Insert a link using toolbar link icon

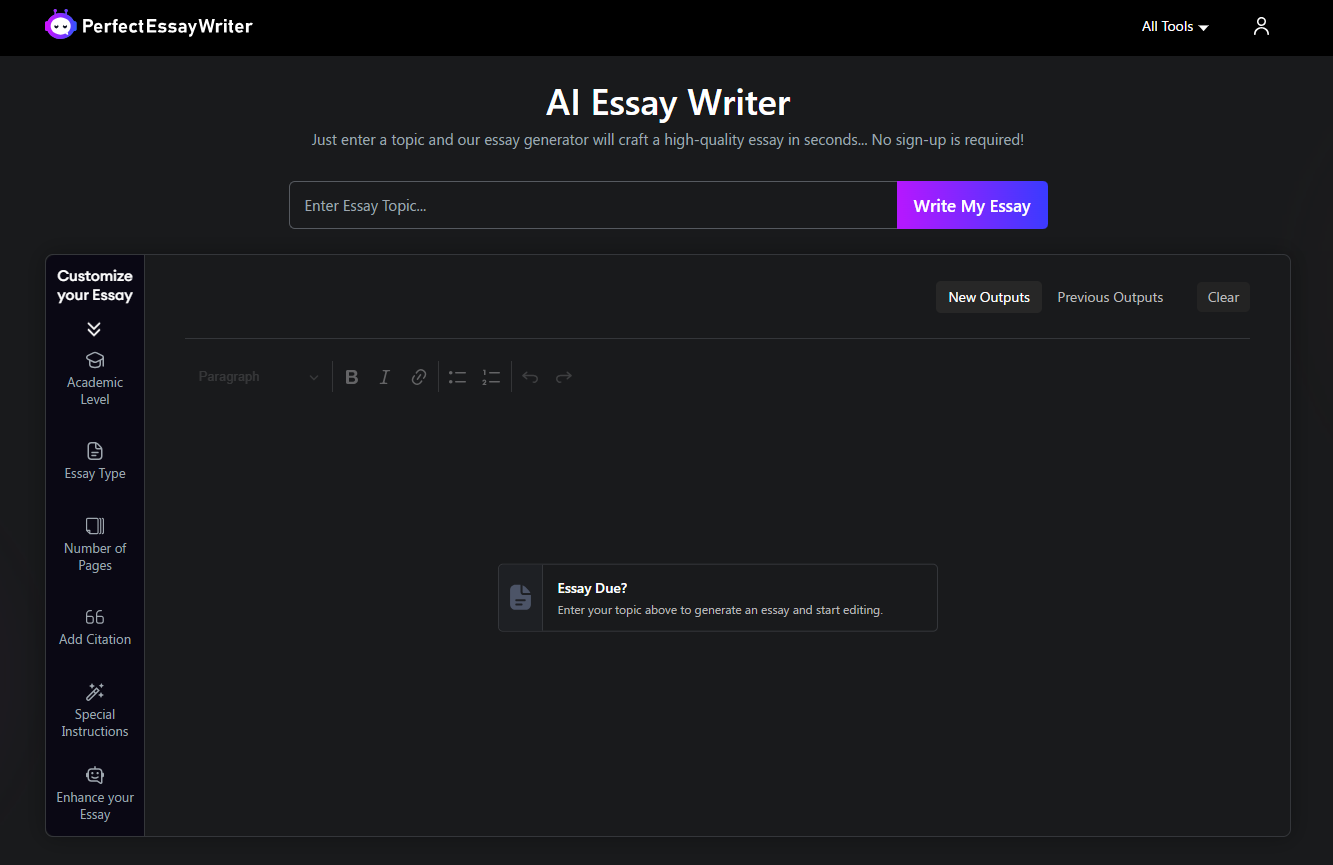(x=419, y=377)
